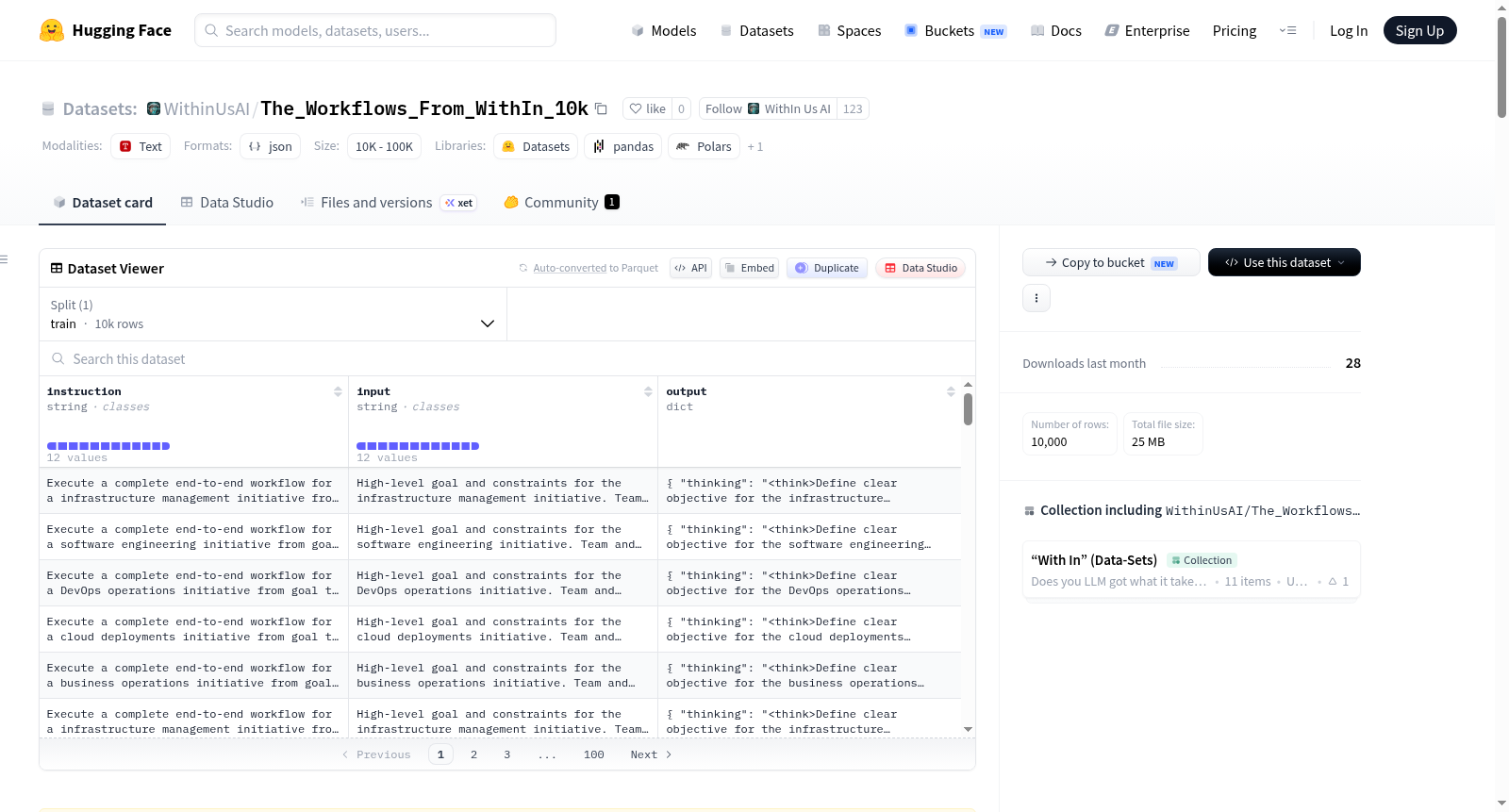Open the three-dot more options button
Screen dimensions: 1509x812
coord(1036,298)
